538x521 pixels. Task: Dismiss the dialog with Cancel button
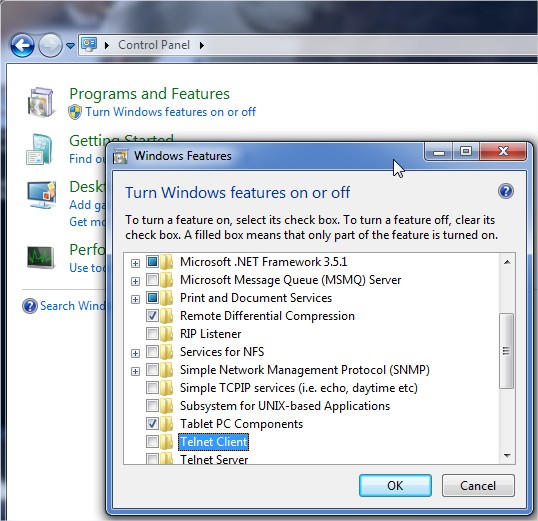[x=478, y=485]
